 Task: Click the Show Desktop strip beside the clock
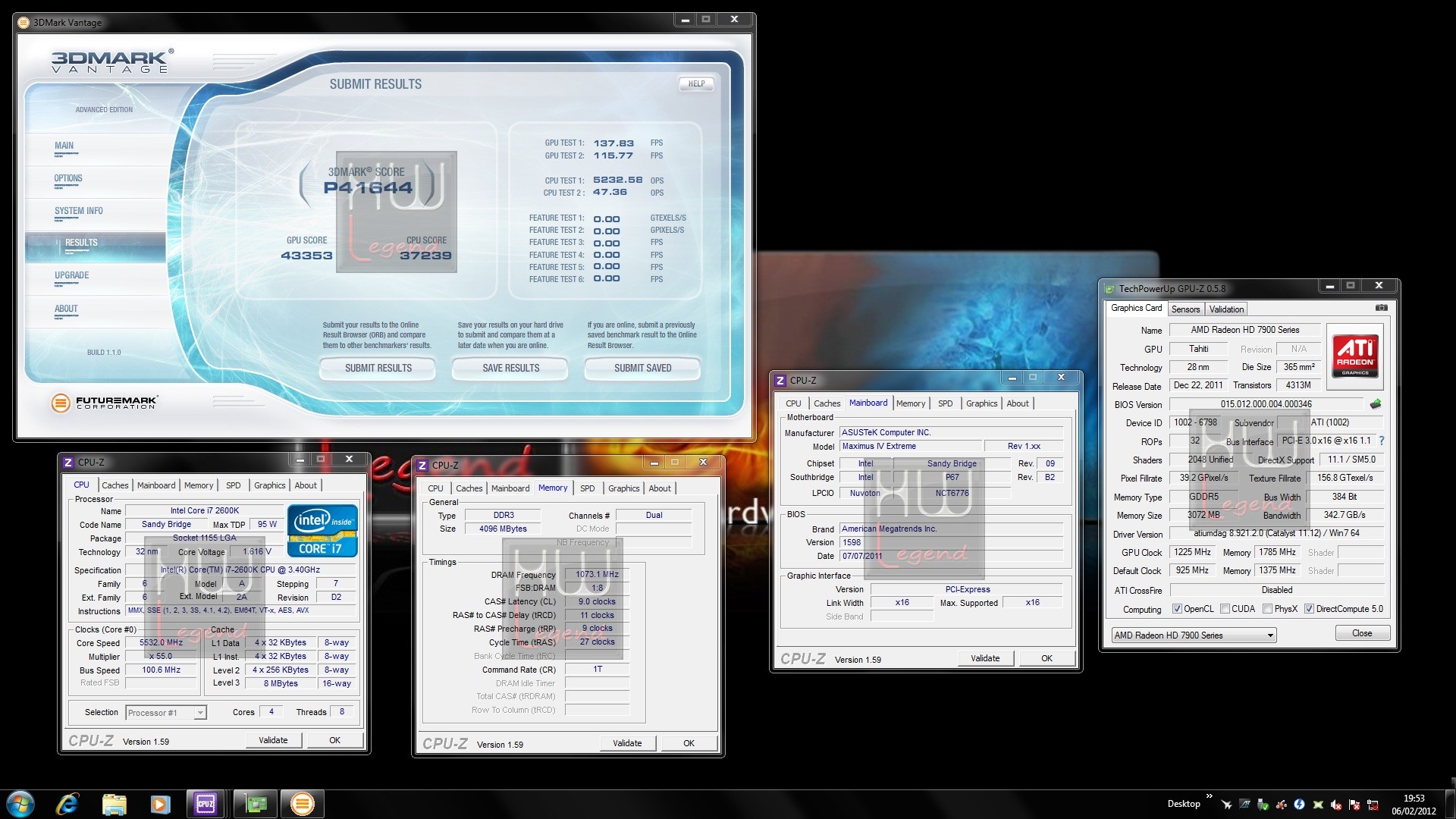pos(1450,804)
